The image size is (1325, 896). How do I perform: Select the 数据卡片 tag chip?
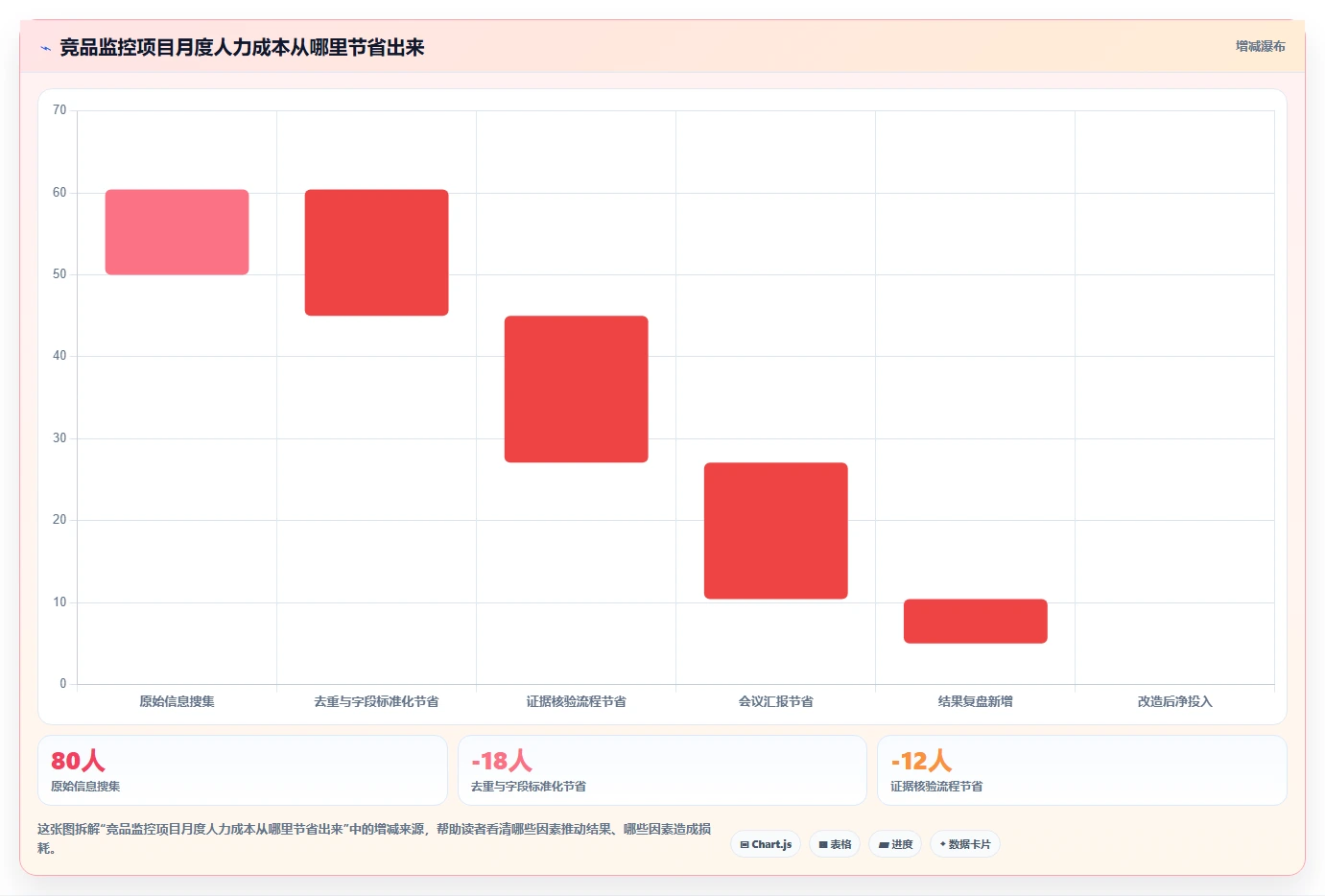965,844
